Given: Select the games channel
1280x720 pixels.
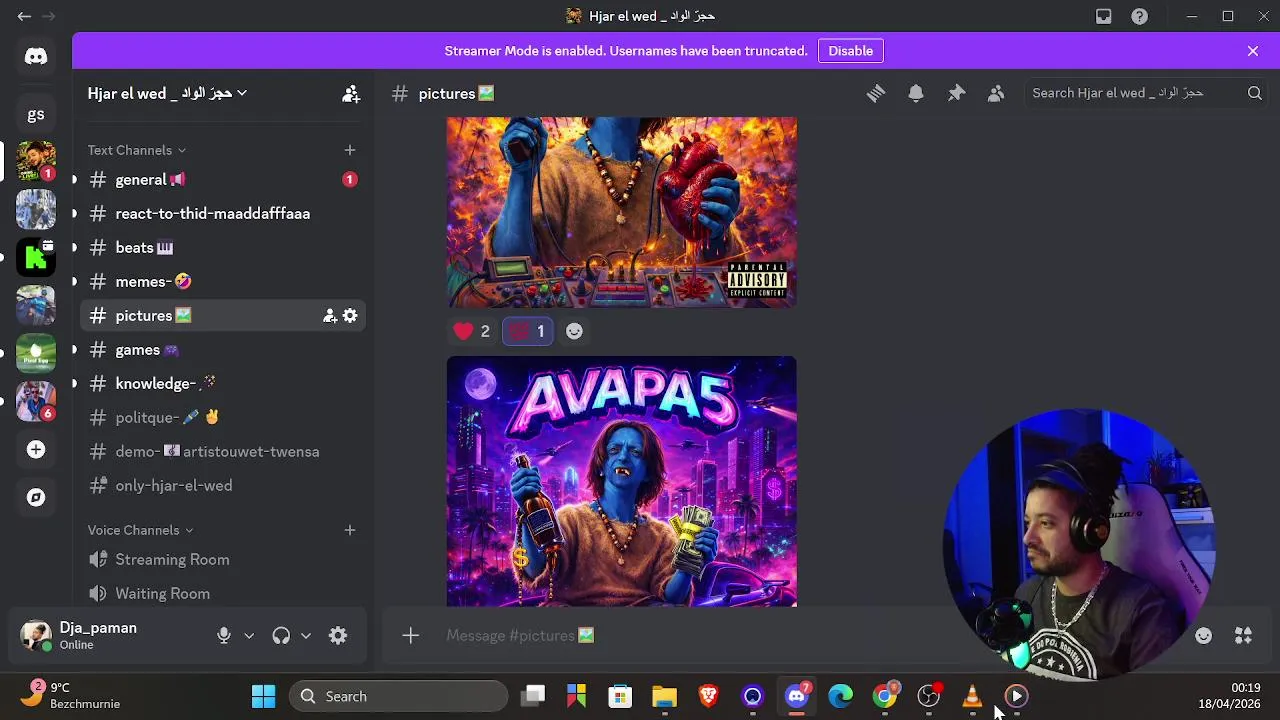Looking at the screenshot, I should click(222, 350).
